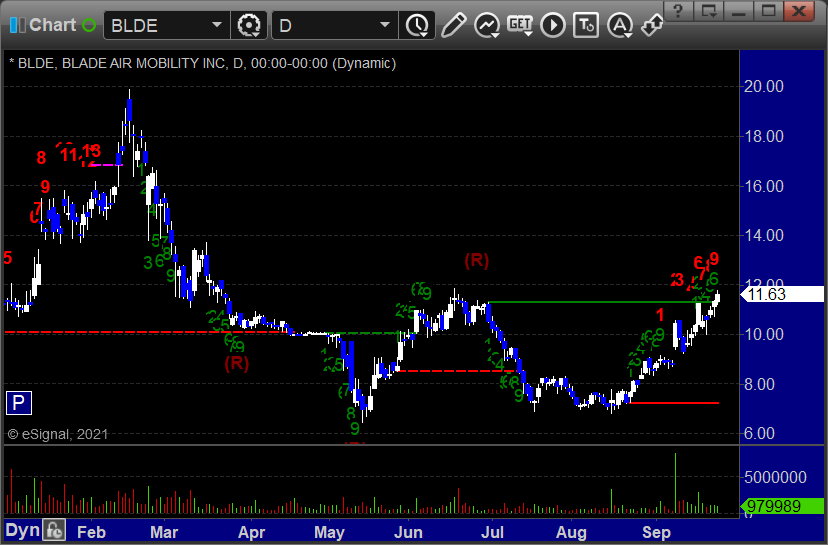Click the green link status circle

click(x=89, y=25)
